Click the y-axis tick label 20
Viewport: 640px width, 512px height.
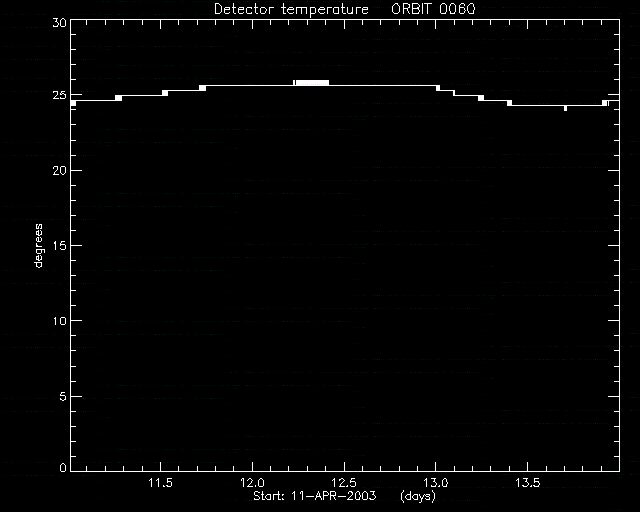click(x=60, y=171)
